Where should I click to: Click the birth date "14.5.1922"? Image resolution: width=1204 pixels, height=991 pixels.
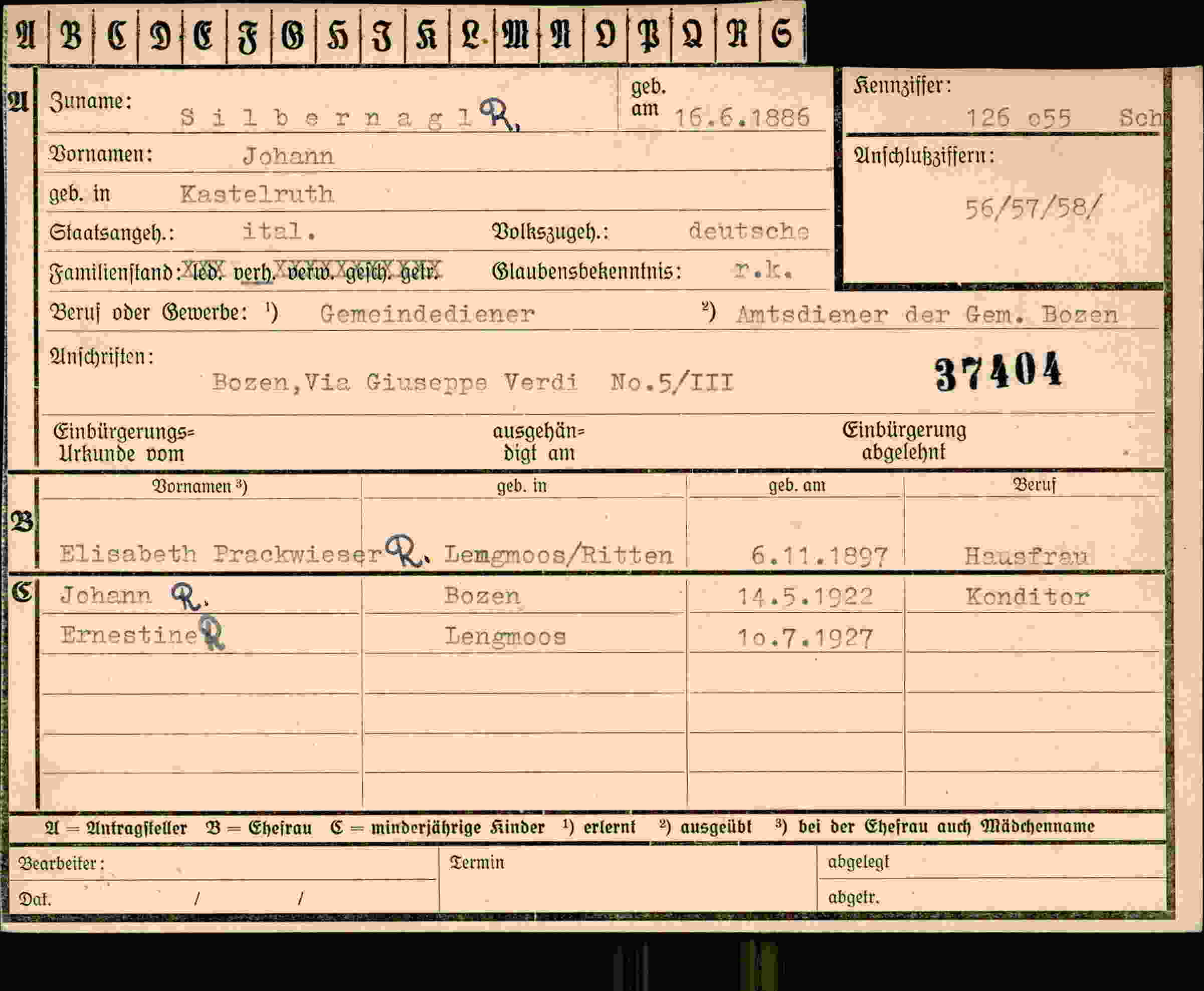[806, 597]
